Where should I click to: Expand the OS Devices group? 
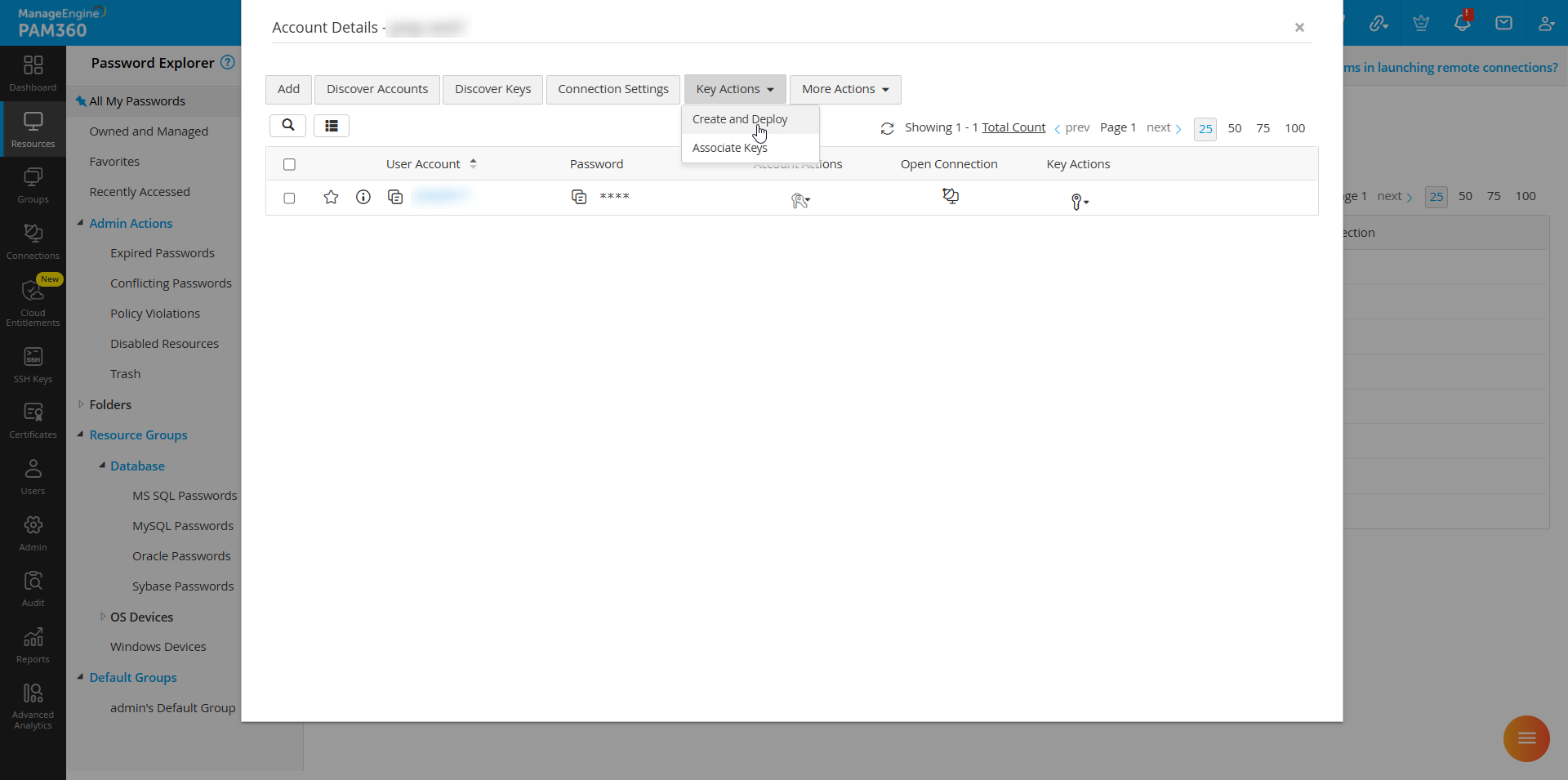[103, 617]
